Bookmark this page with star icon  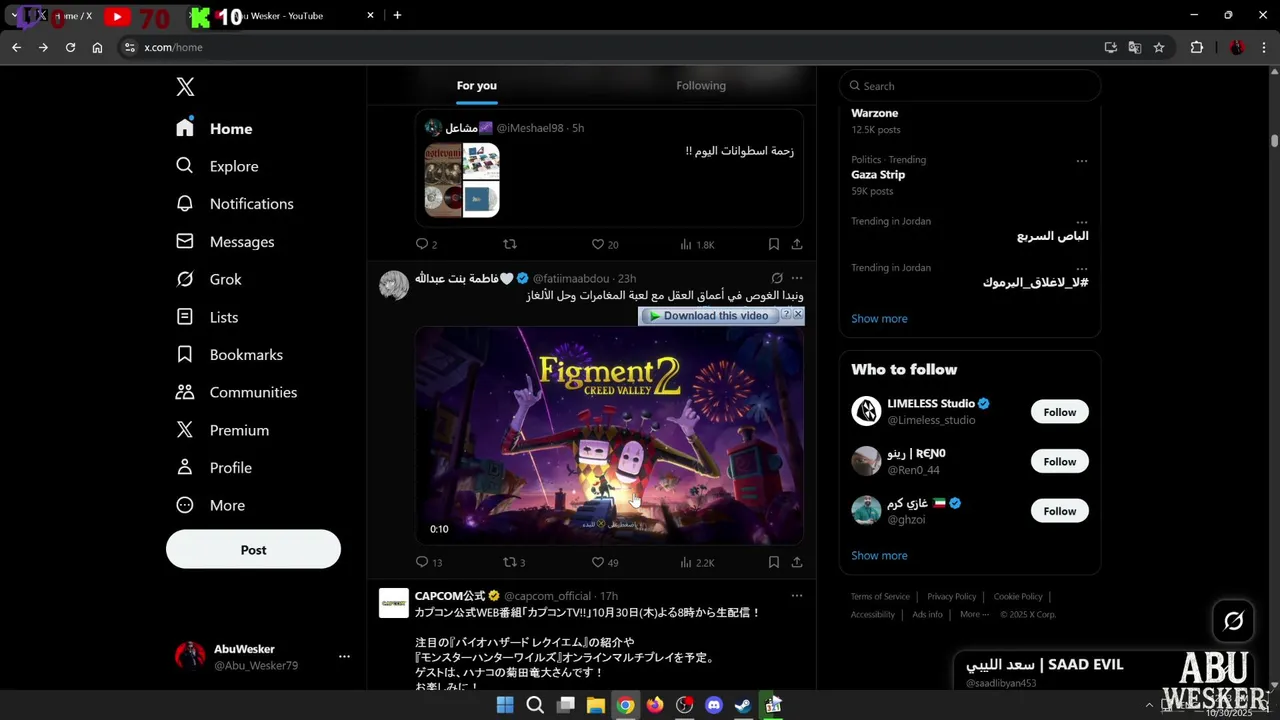coord(1159,47)
